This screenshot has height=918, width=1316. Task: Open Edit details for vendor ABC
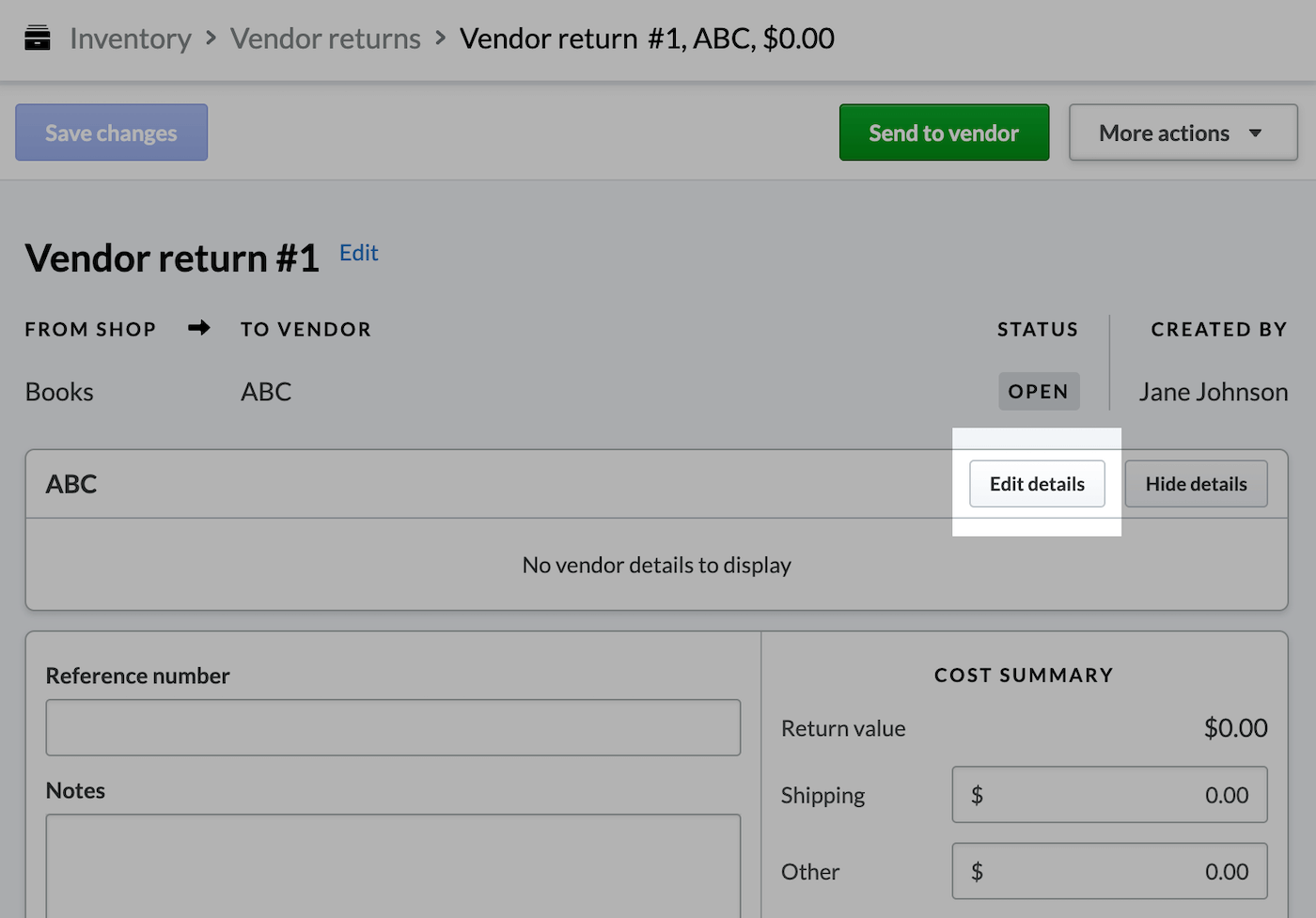[x=1037, y=483]
